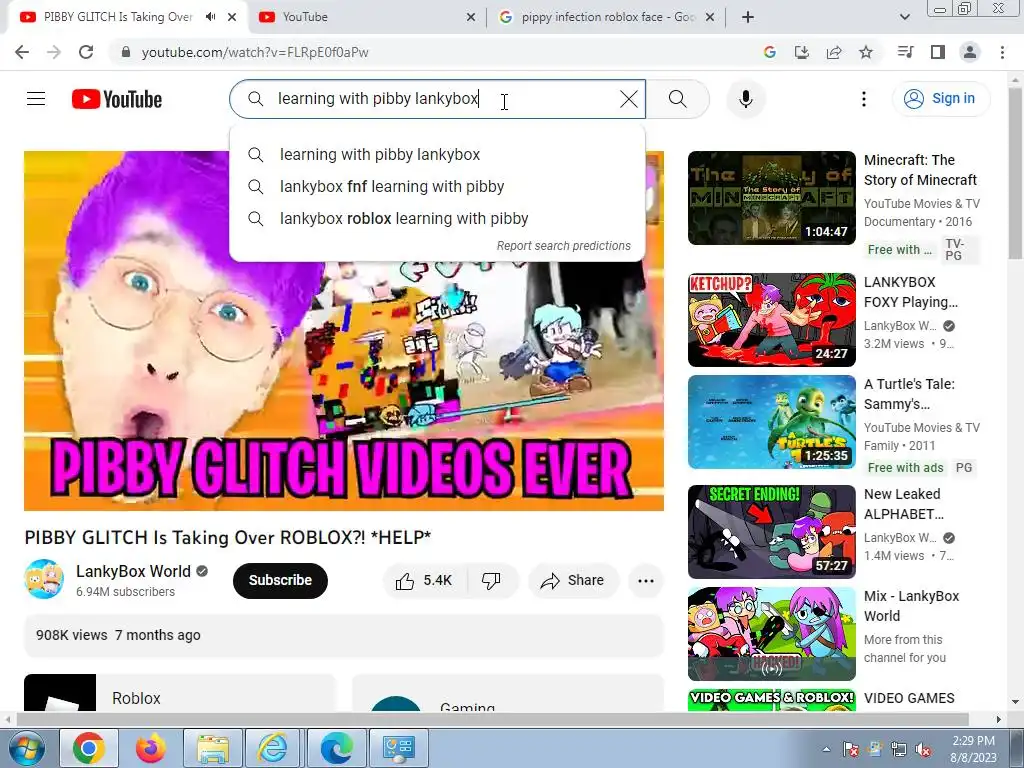Bookmark this page with the star icon

[866, 52]
